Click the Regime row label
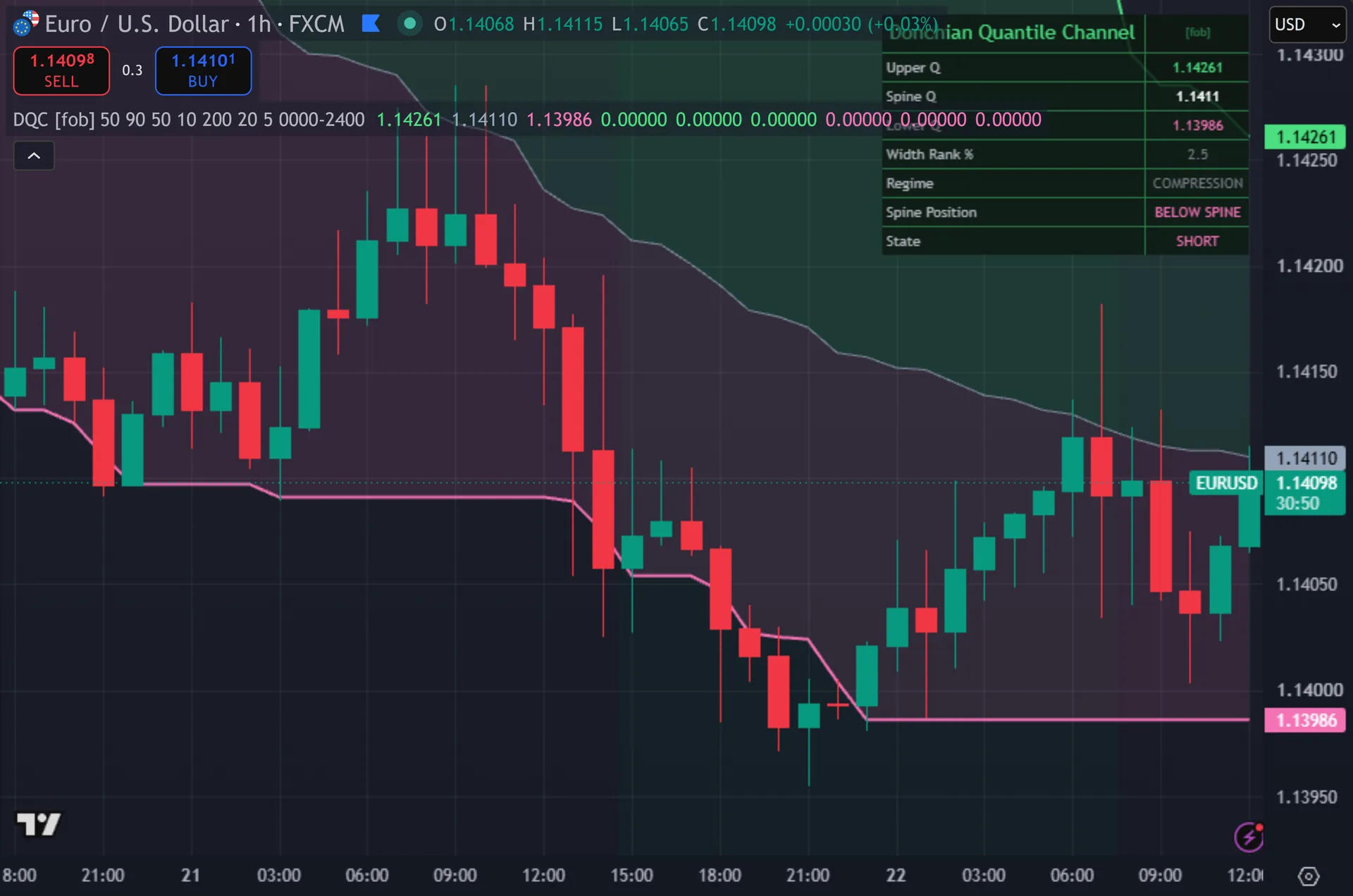1353x896 pixels. (x=910, y=183)
